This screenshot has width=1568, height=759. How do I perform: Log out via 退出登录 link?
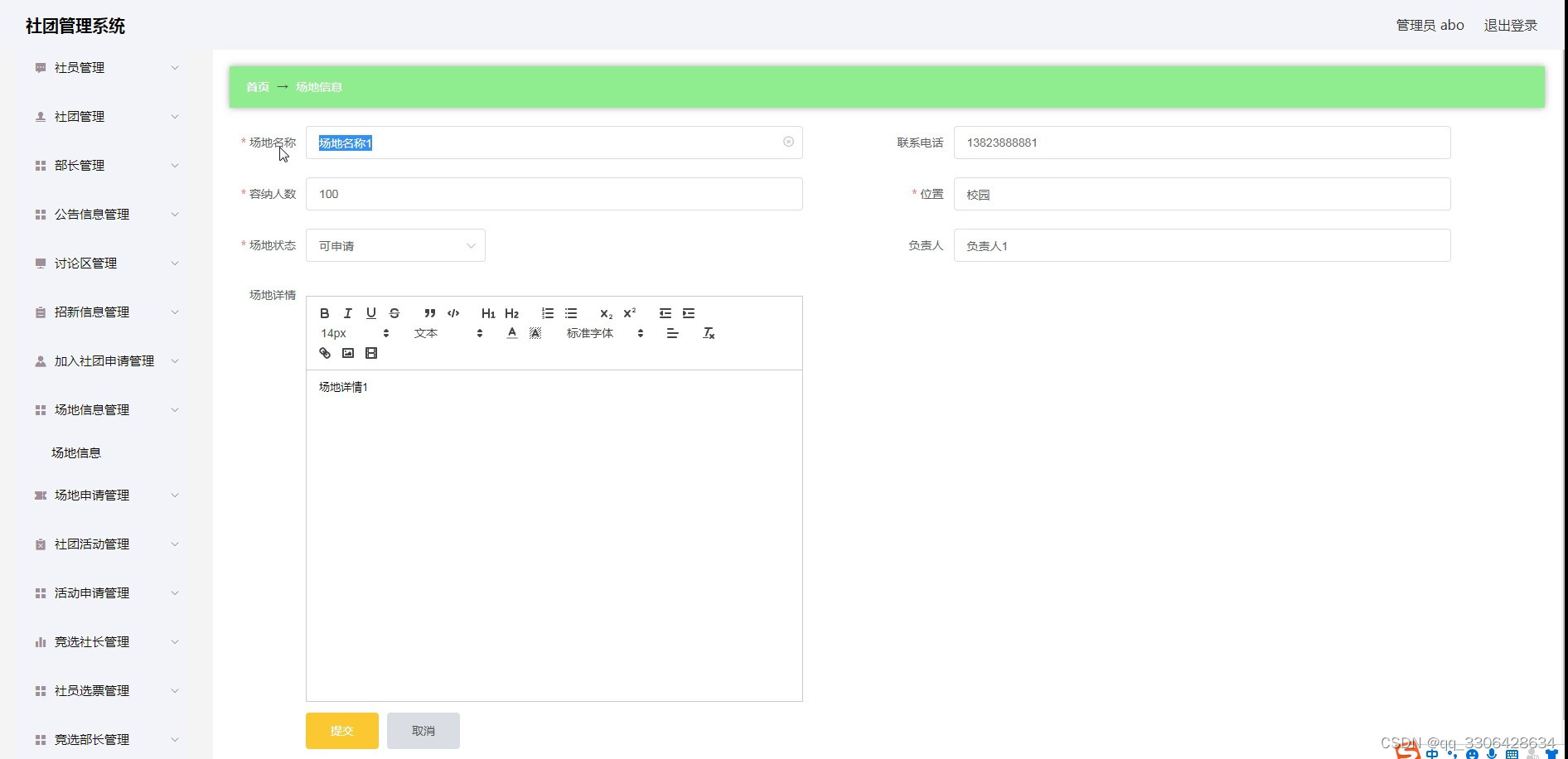click(1510, 26)
